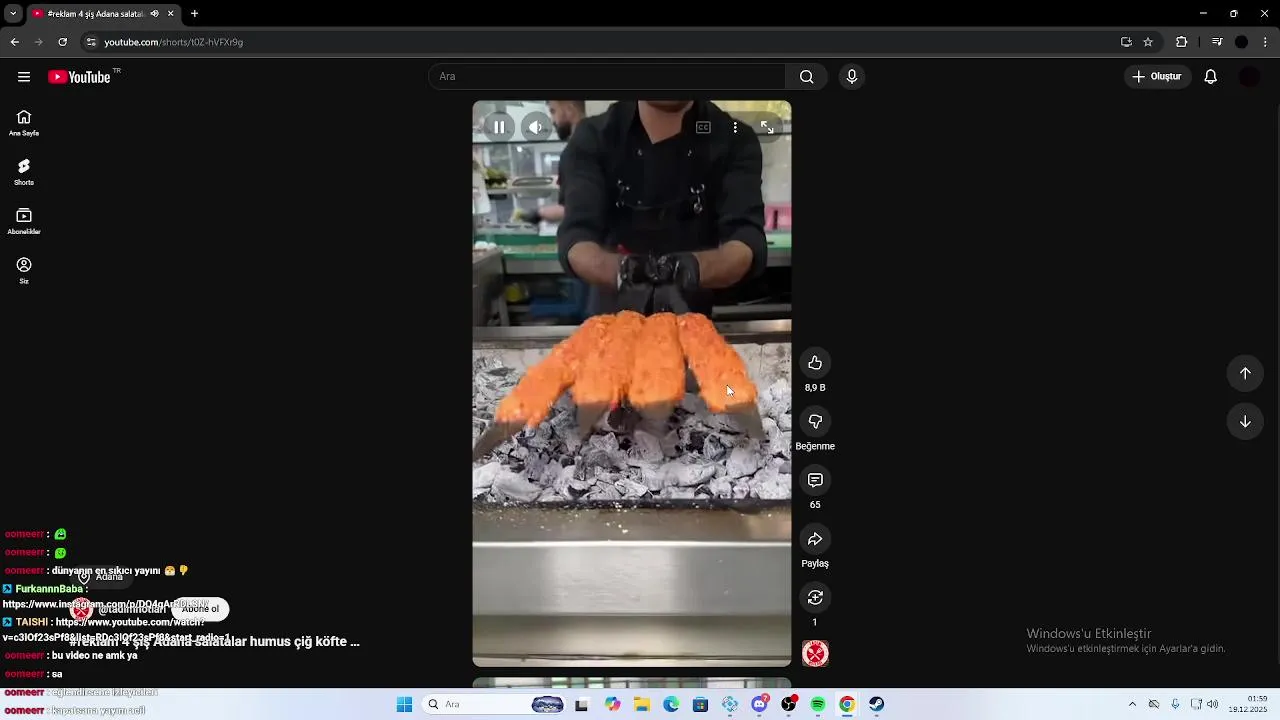The image size is (1280, 720).
Task: Open Chrome three-dot menu
Action: pos(1265,42)
